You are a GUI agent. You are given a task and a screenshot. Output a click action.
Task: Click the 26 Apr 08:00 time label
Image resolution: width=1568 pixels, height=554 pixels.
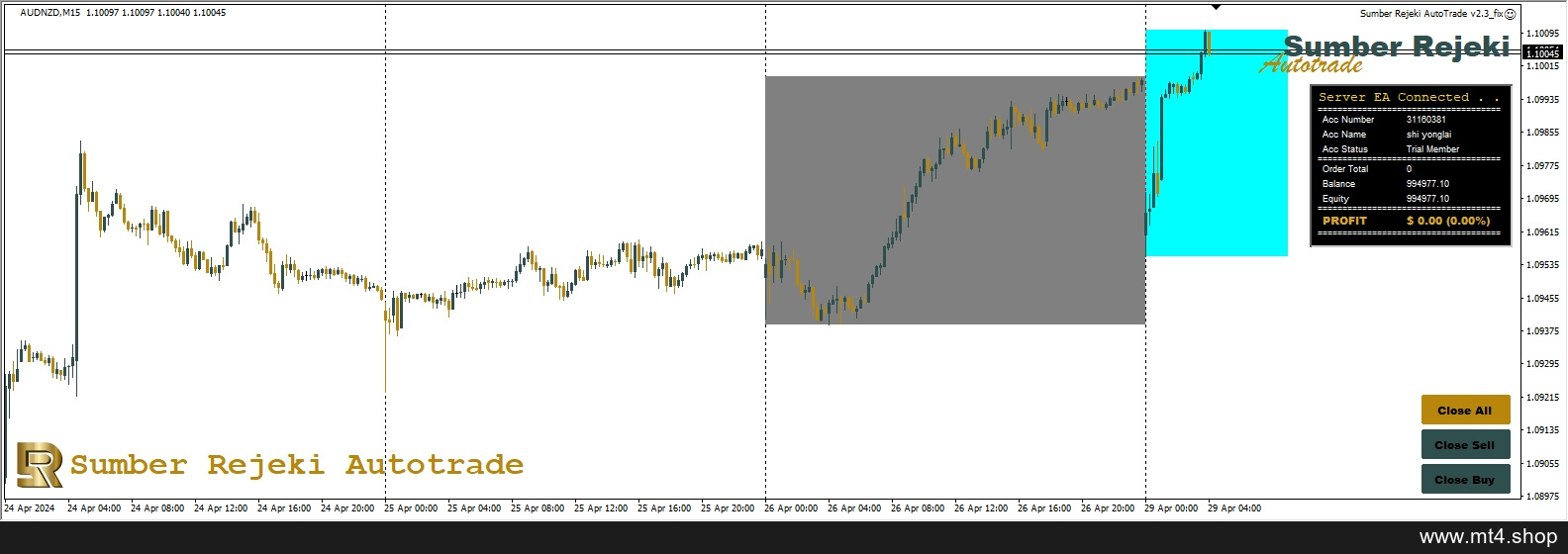pos(918,508)
